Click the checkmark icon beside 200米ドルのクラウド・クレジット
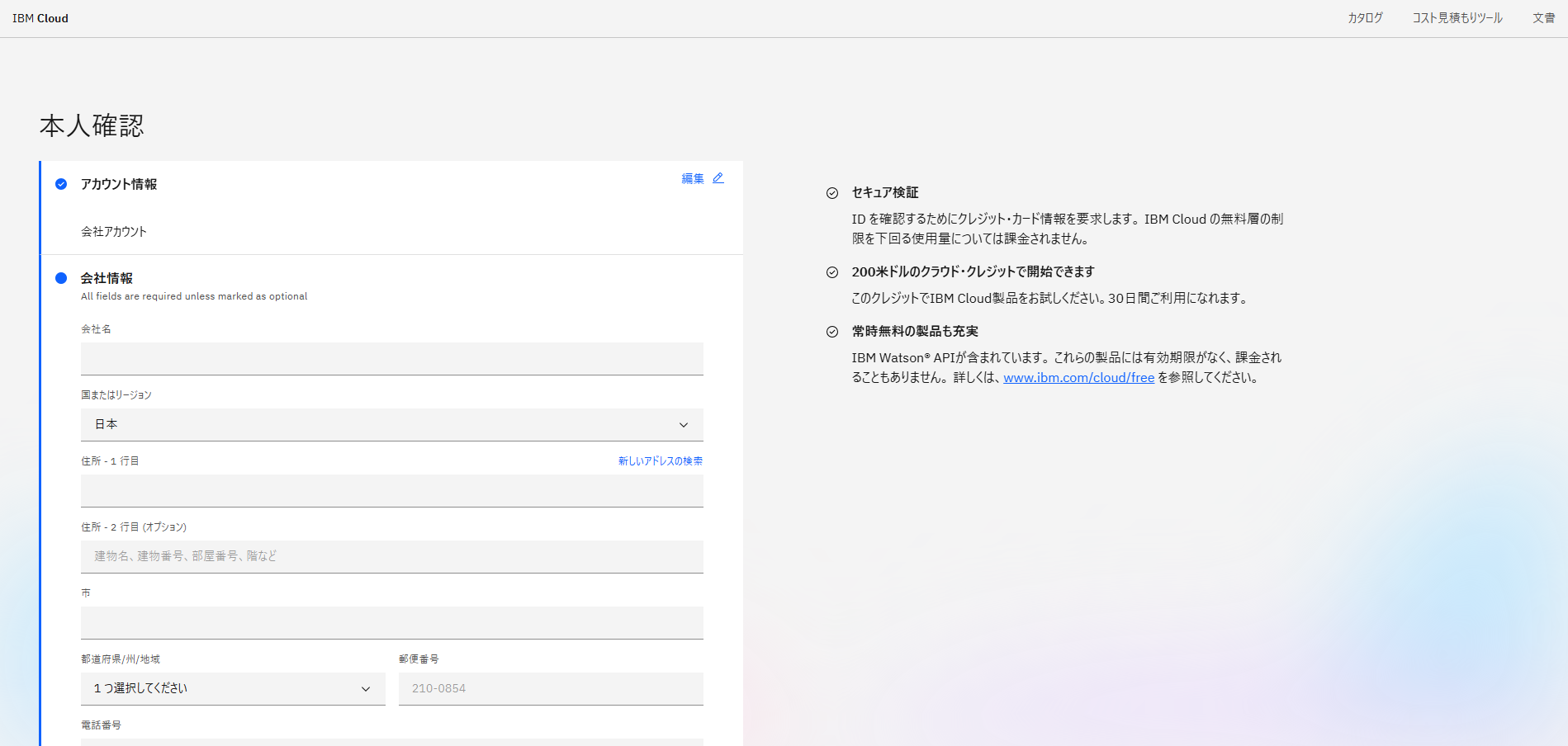Image resolution: width=1568 pixels, height=746 pixels. [x=832, y=272]
